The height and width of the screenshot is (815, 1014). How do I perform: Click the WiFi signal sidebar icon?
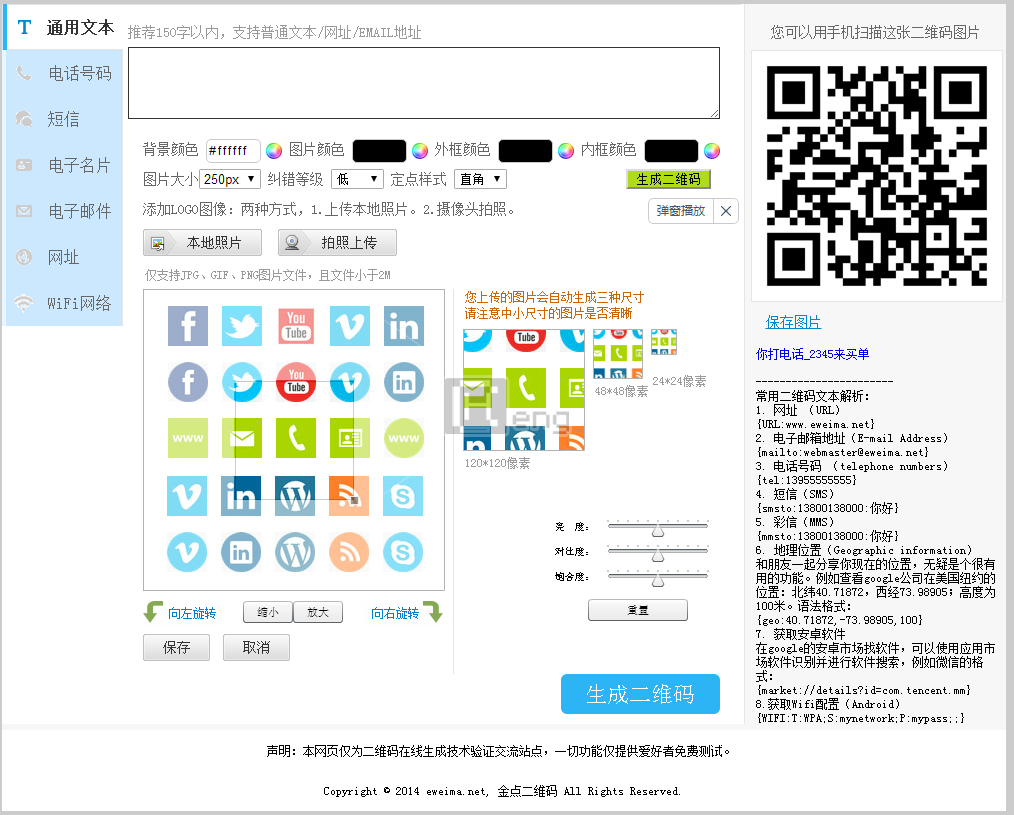click(x=24, y=303)
